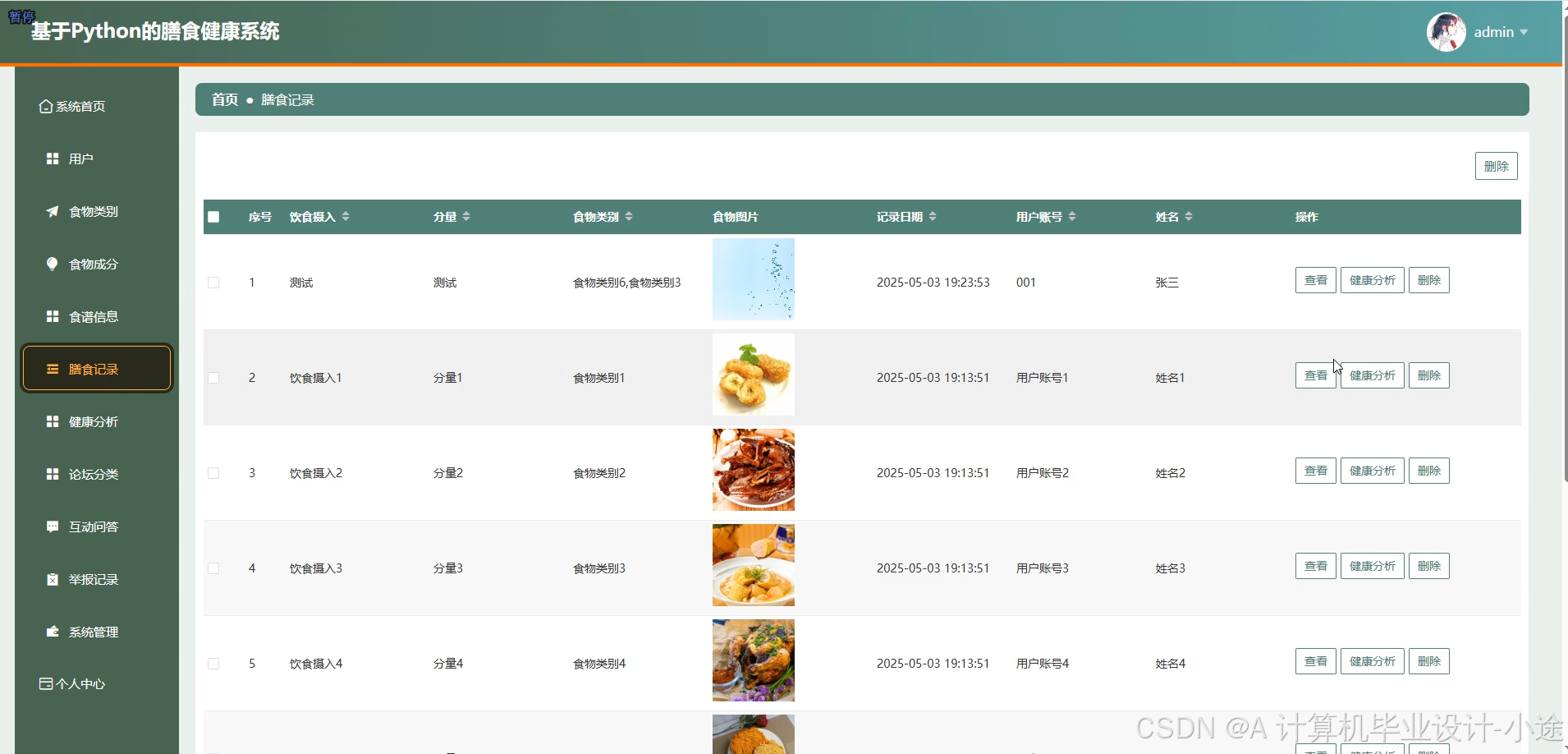Toggle the select-all header checkbox

[x=213, y=217]
